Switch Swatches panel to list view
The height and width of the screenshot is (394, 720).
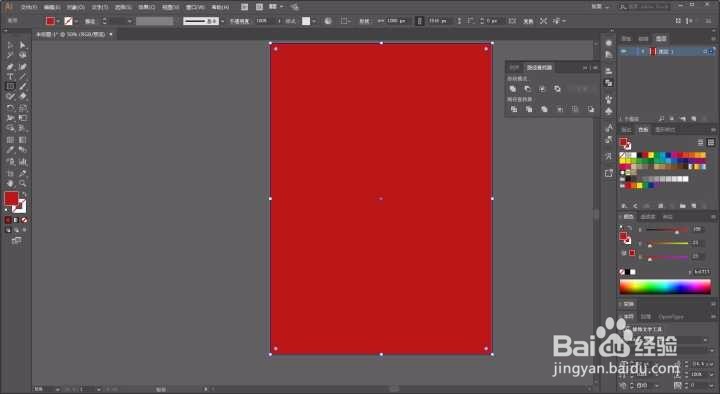(700, 142)
